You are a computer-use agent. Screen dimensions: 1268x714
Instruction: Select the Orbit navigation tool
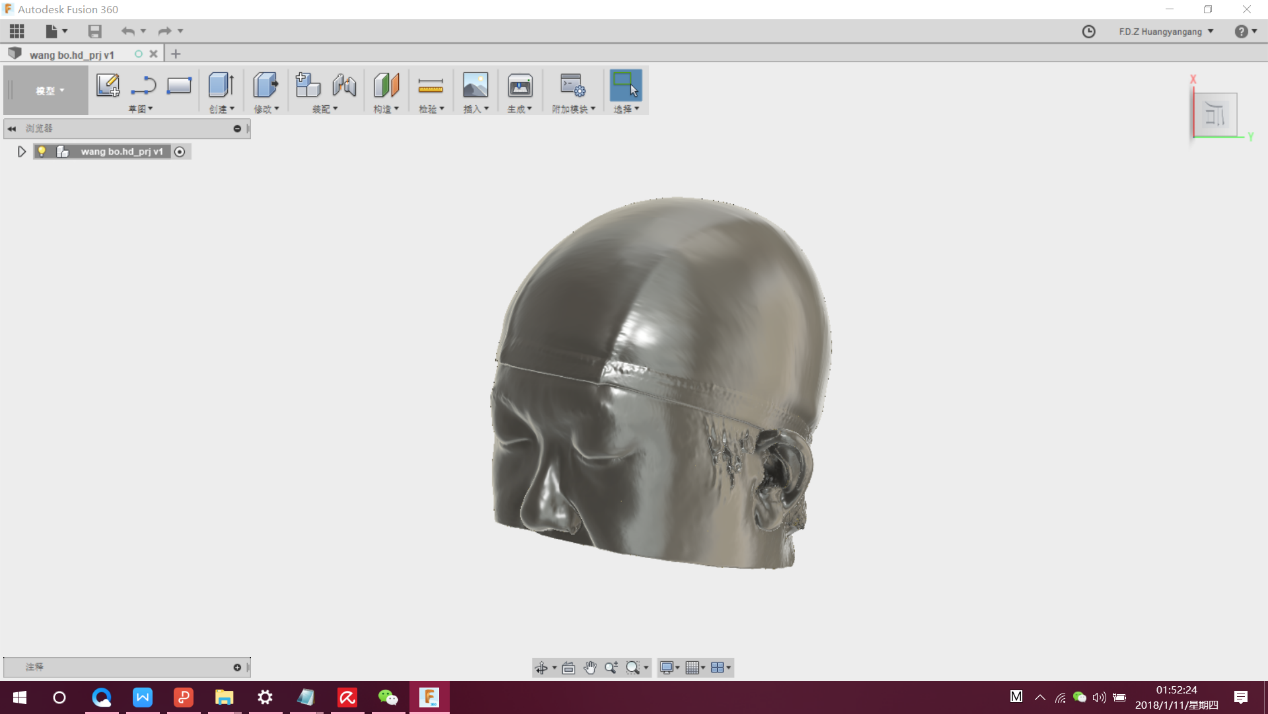pyautogui.click(x=542, y=668)
